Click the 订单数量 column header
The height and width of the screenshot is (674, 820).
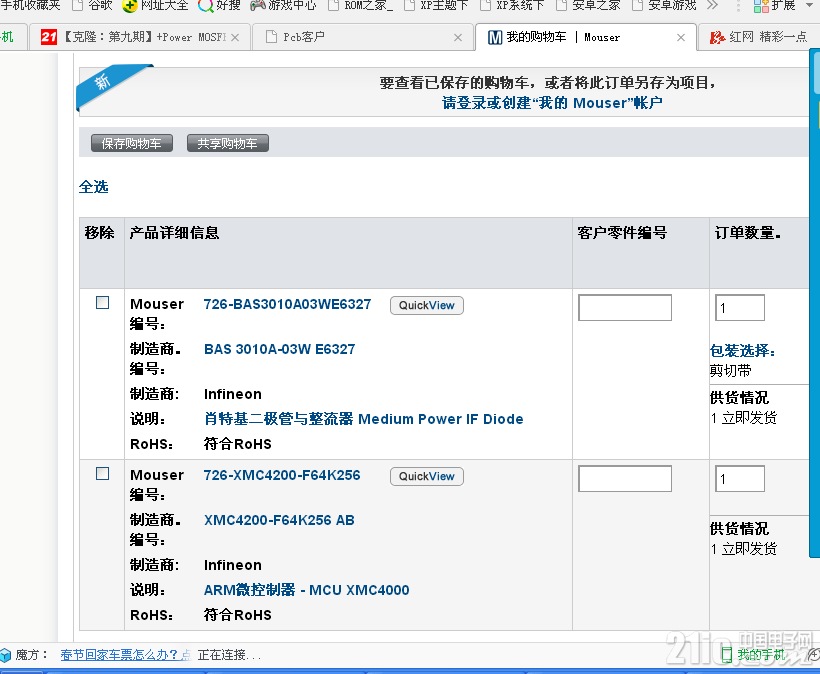[748, 233]
